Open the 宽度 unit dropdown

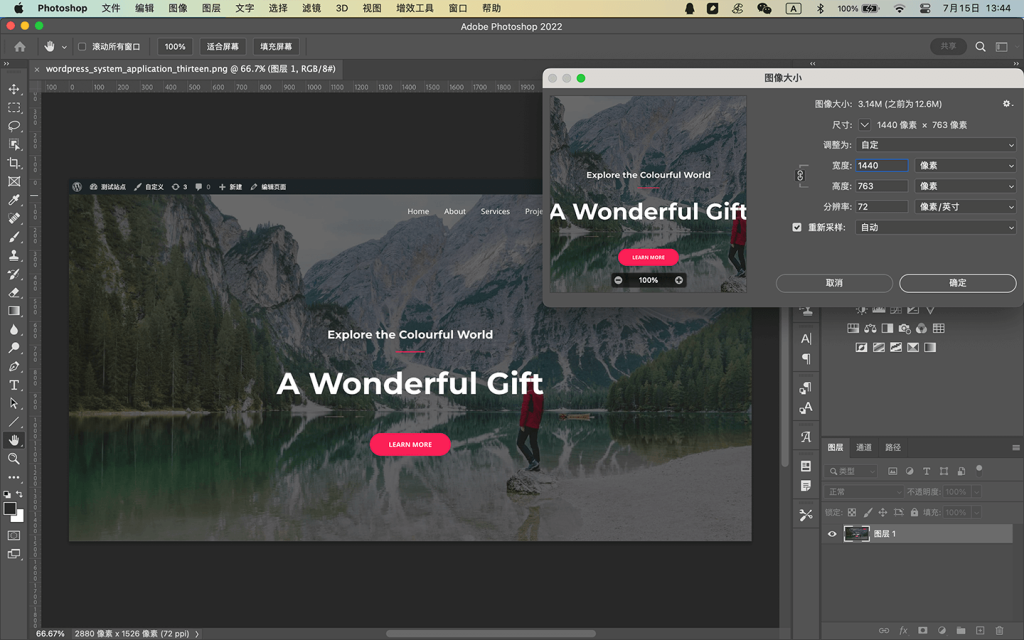coord(965,166)
